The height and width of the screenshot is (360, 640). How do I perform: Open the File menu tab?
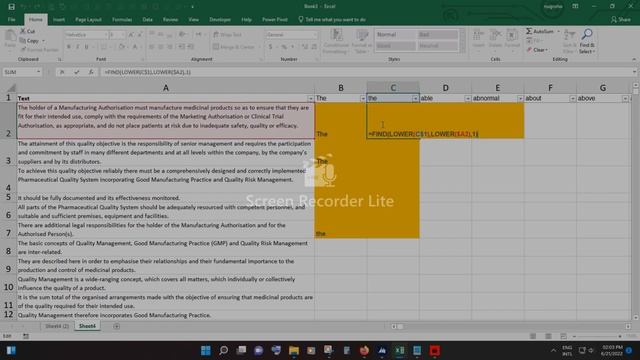(11, 20)
